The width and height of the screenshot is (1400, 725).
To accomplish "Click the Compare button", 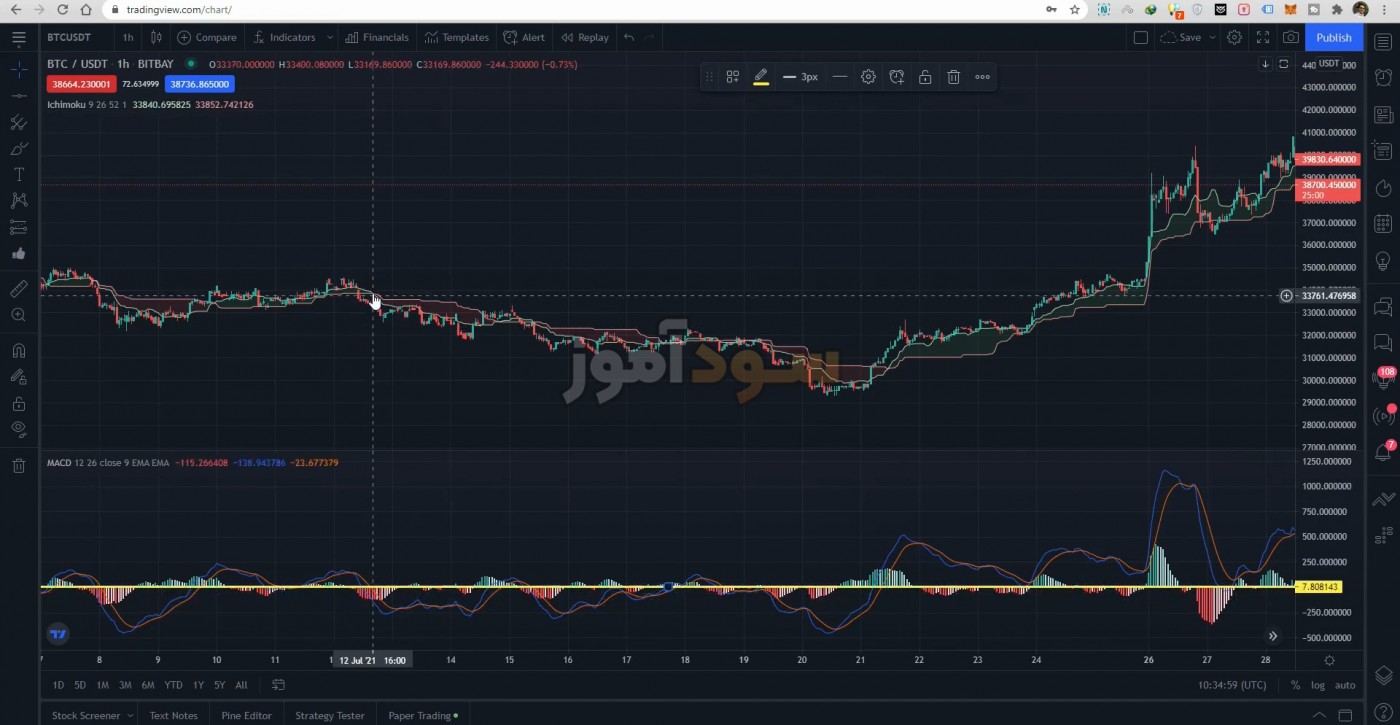I will click(207, 37).
